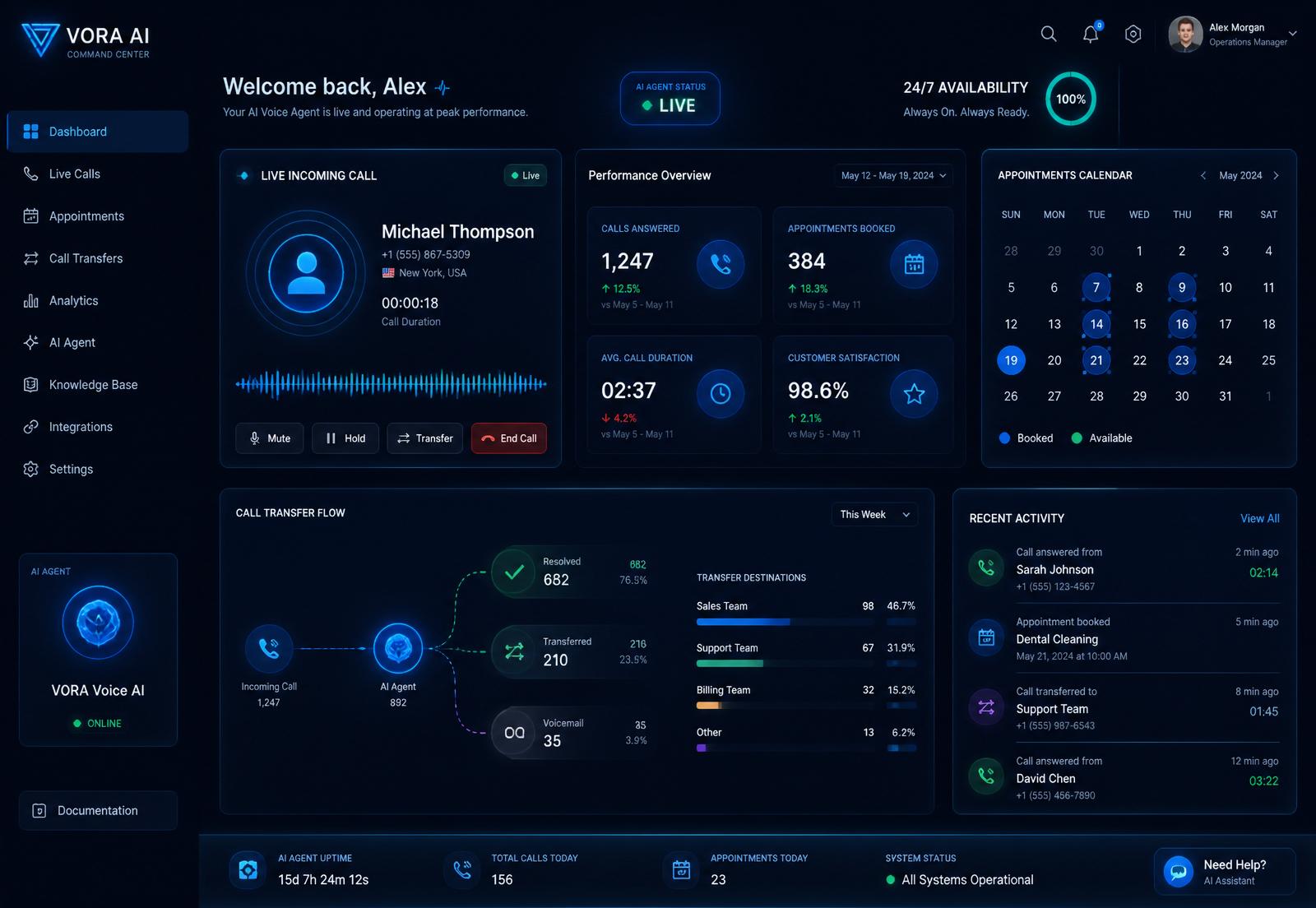Click the blue Booked legend dot
The height and width of the screenshot is (908, 1316).
coord(1004,438)
